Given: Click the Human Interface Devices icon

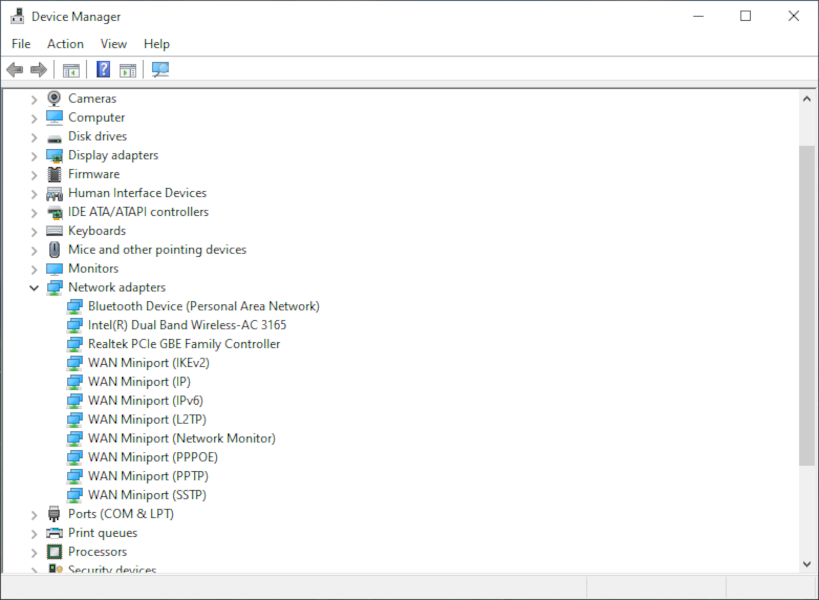Looking at the screenshot, I should [54, 194].
